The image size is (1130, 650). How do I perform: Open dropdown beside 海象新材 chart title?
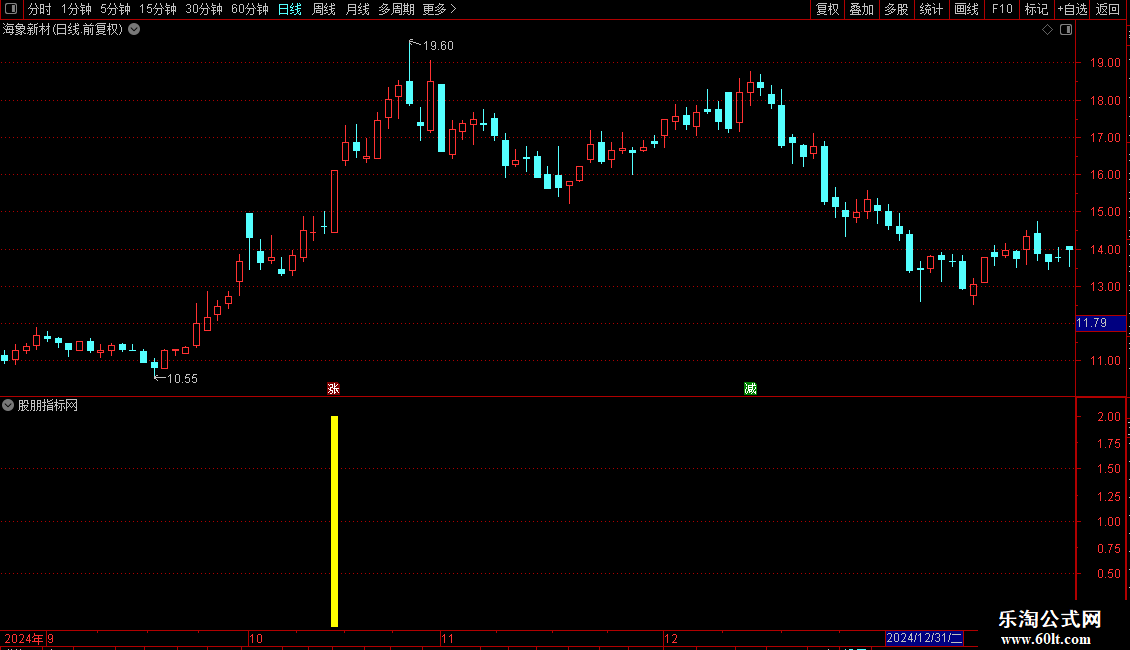click(134, 30)
